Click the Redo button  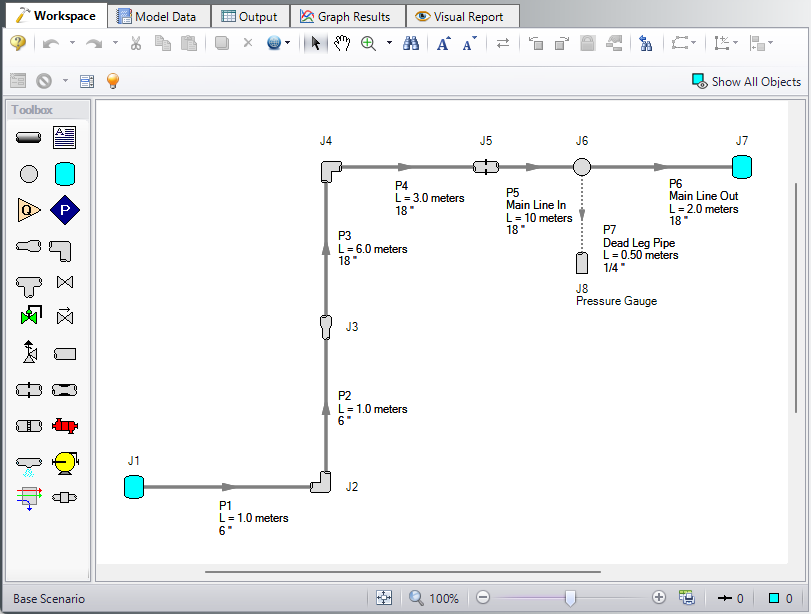(x=94, y=44)
